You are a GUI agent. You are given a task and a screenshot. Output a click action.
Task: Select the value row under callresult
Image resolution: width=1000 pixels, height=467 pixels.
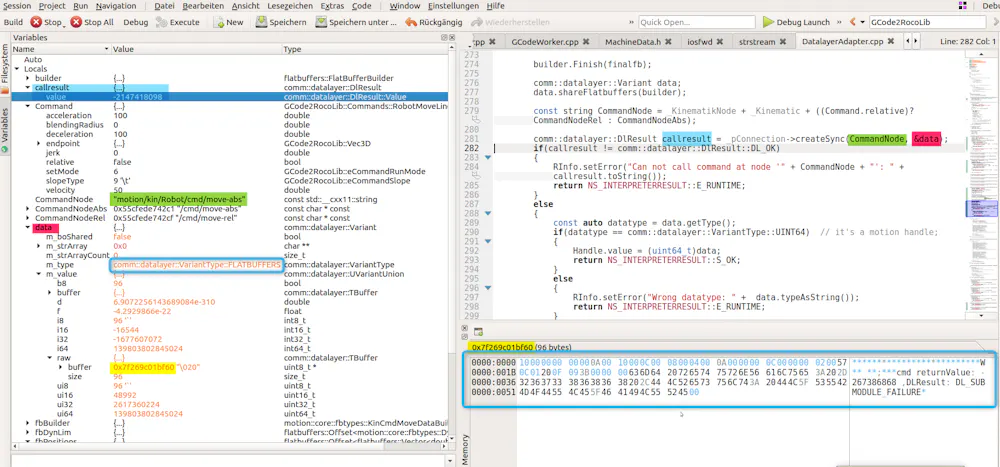(x=230, y=97)
